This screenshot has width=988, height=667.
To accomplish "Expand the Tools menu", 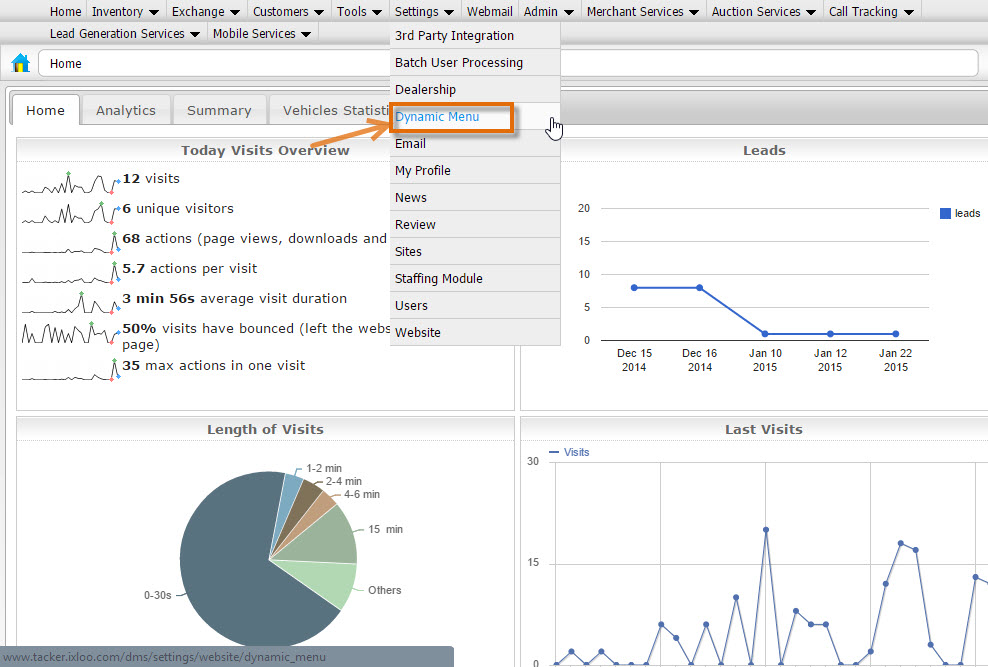I will [359, 11].
